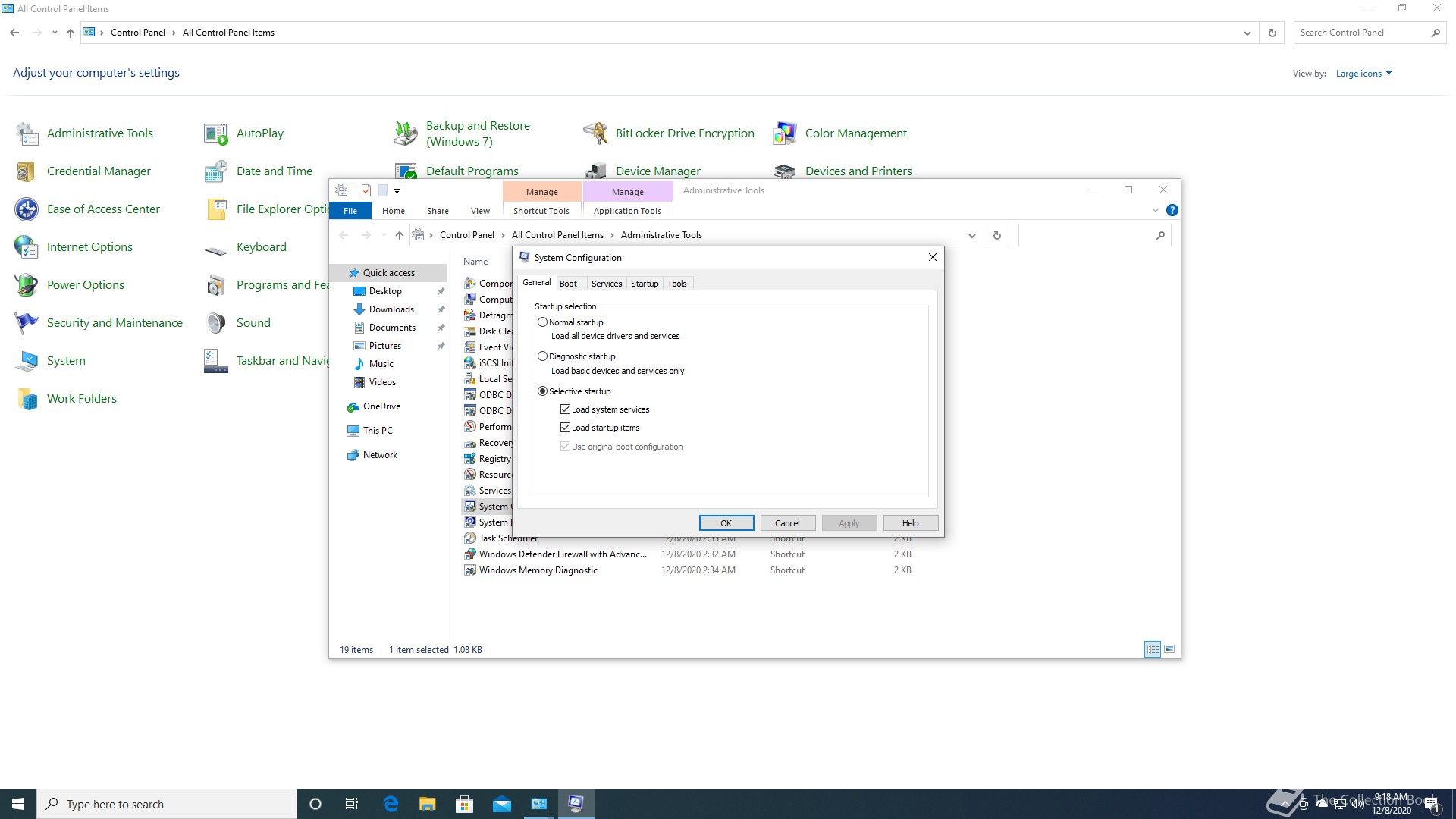Open BitLocker Drive Encryption icon
1456x819 pixels.
[x=595, y=133]
